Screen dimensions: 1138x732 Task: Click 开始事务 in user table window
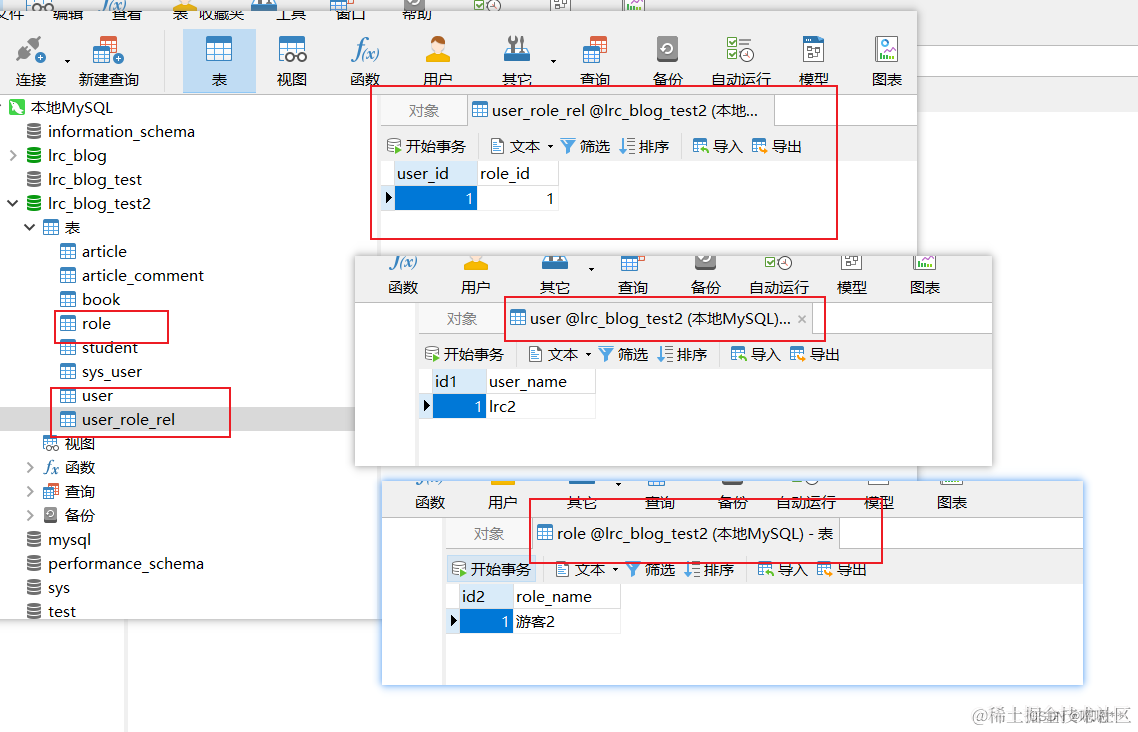pos(464,354)
